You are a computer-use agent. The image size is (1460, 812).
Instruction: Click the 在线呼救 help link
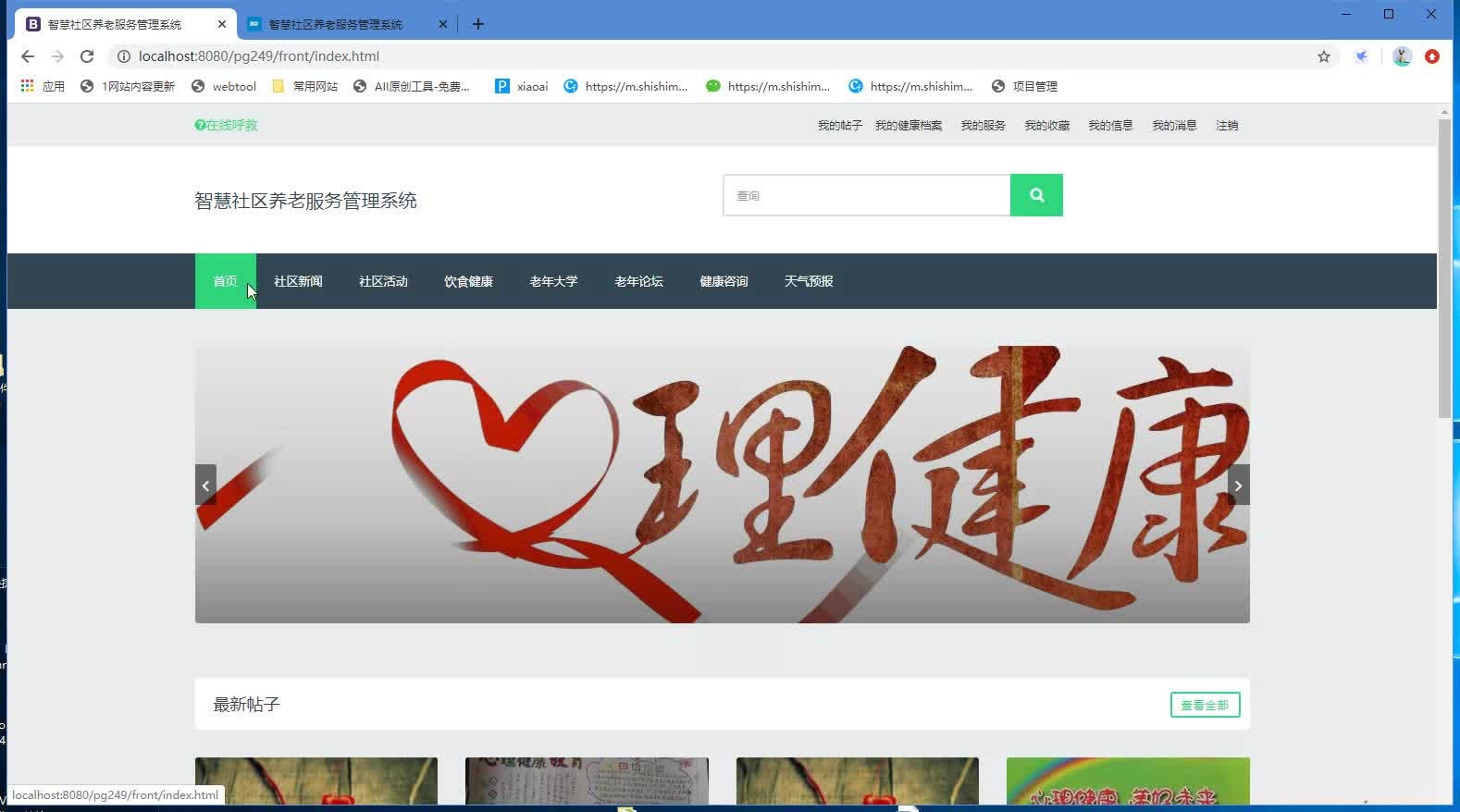226,125
